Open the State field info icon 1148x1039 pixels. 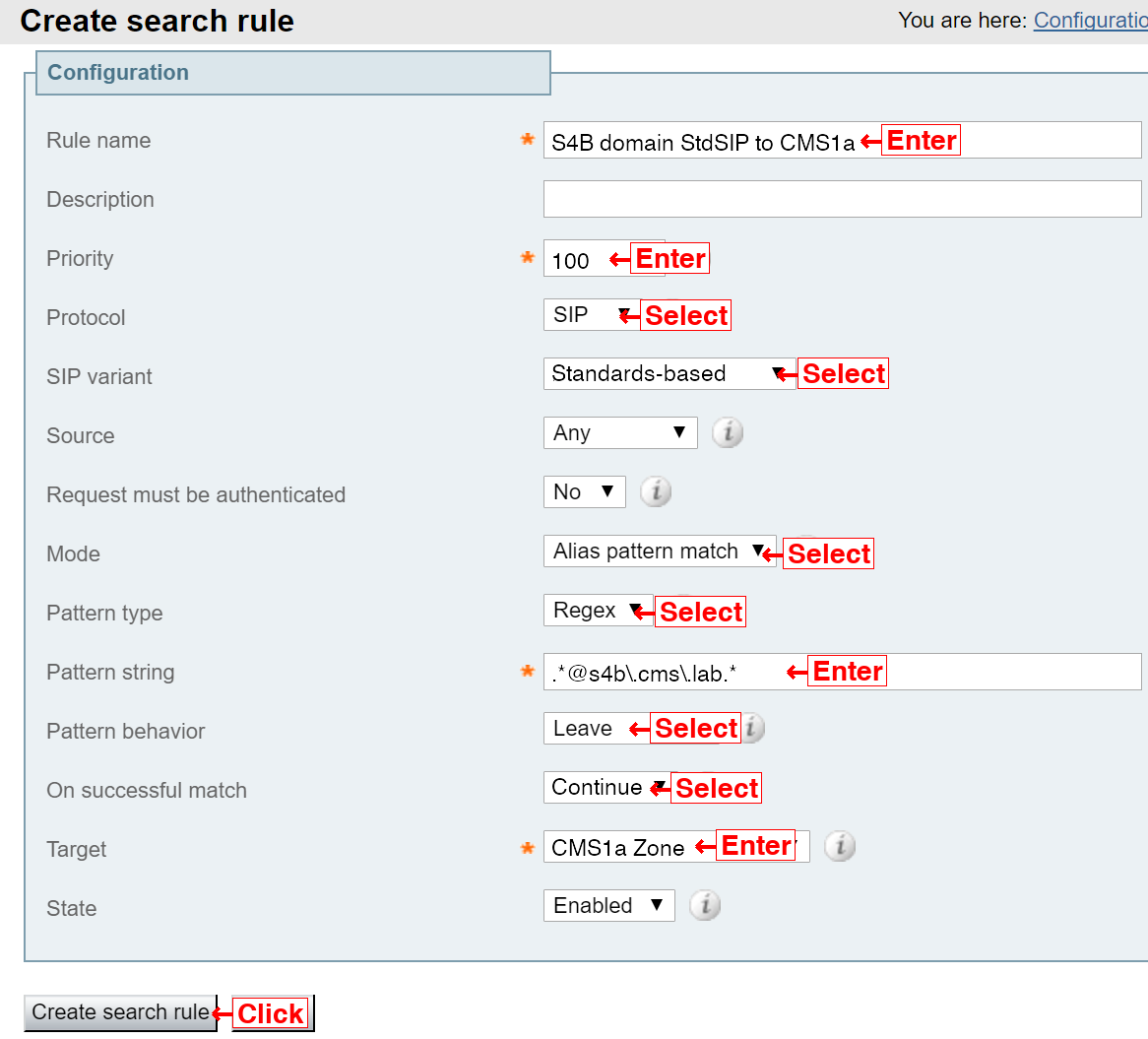[x=705, y=906]
